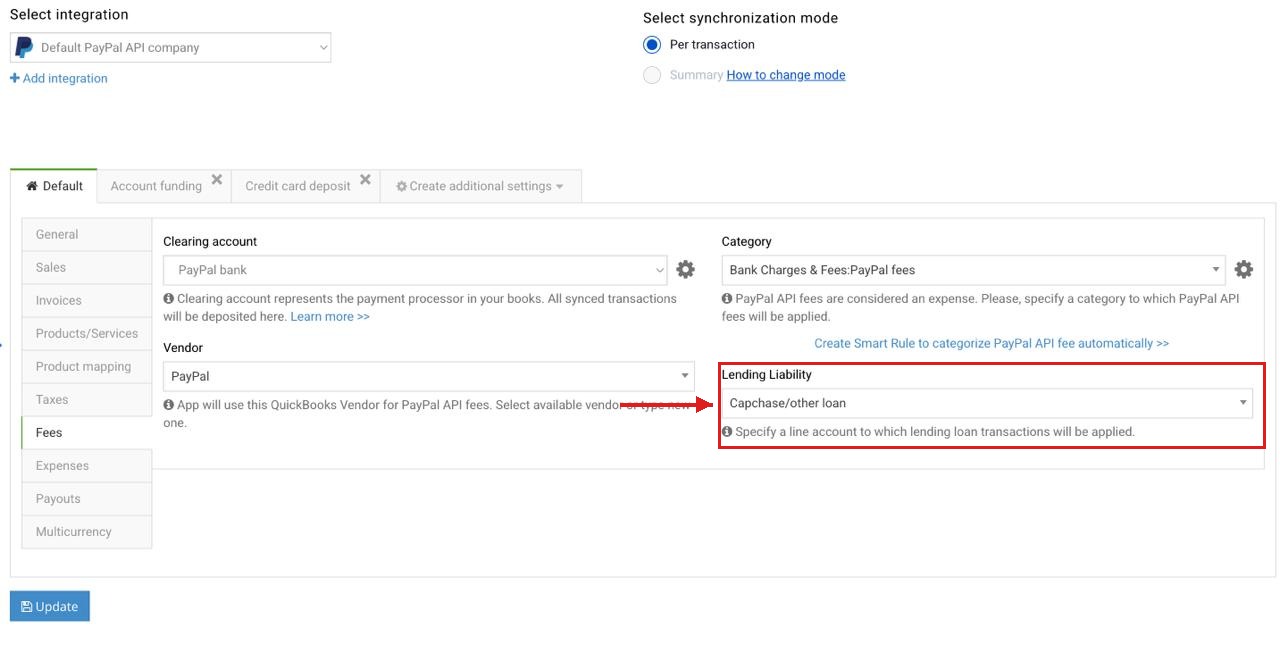The image size is (1280, 645).
Task: Open the Category Bank Charges & Fees dropdown
Action: point(973,270)
